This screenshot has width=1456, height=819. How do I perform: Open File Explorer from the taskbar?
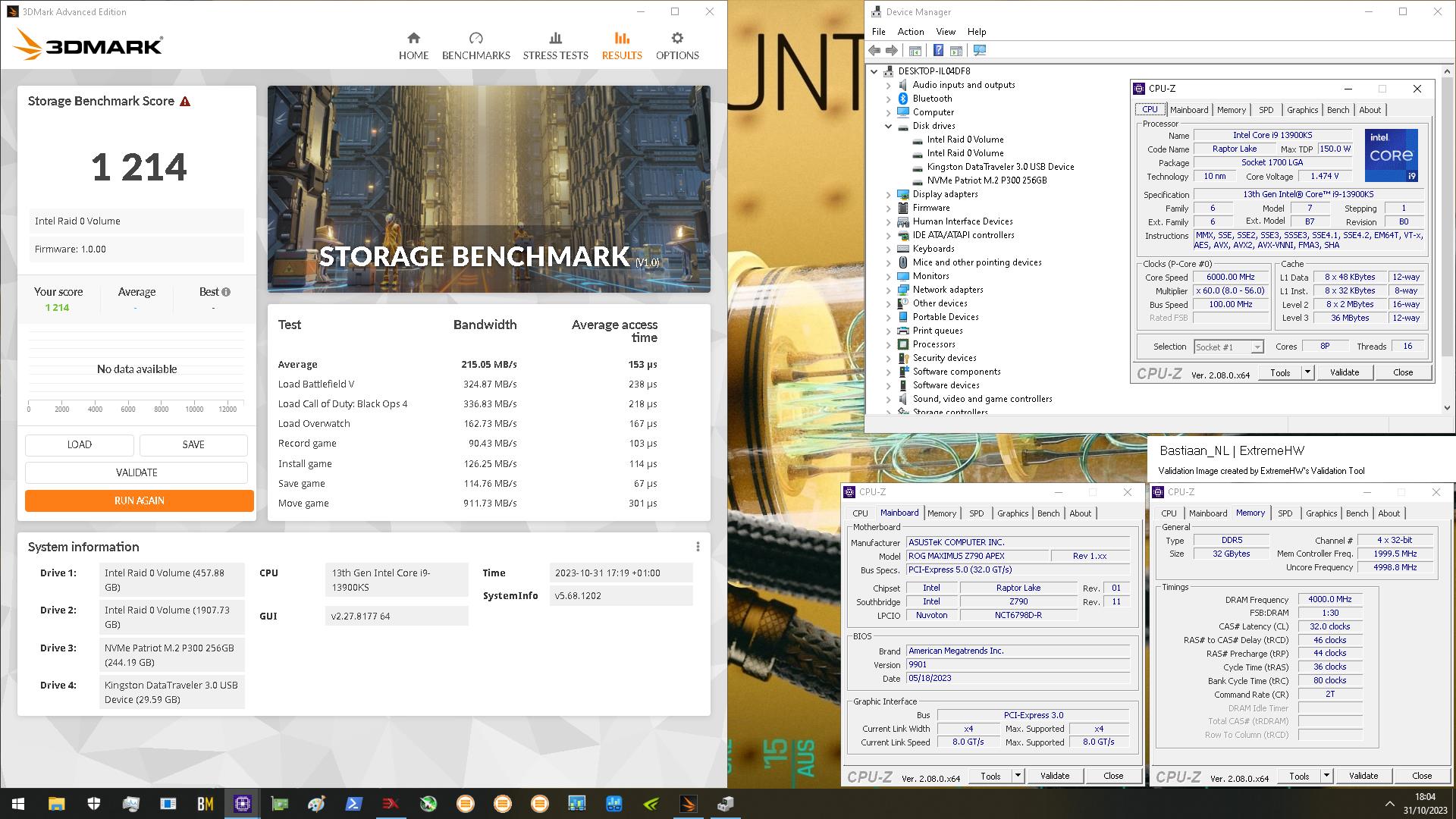point(56,804)
